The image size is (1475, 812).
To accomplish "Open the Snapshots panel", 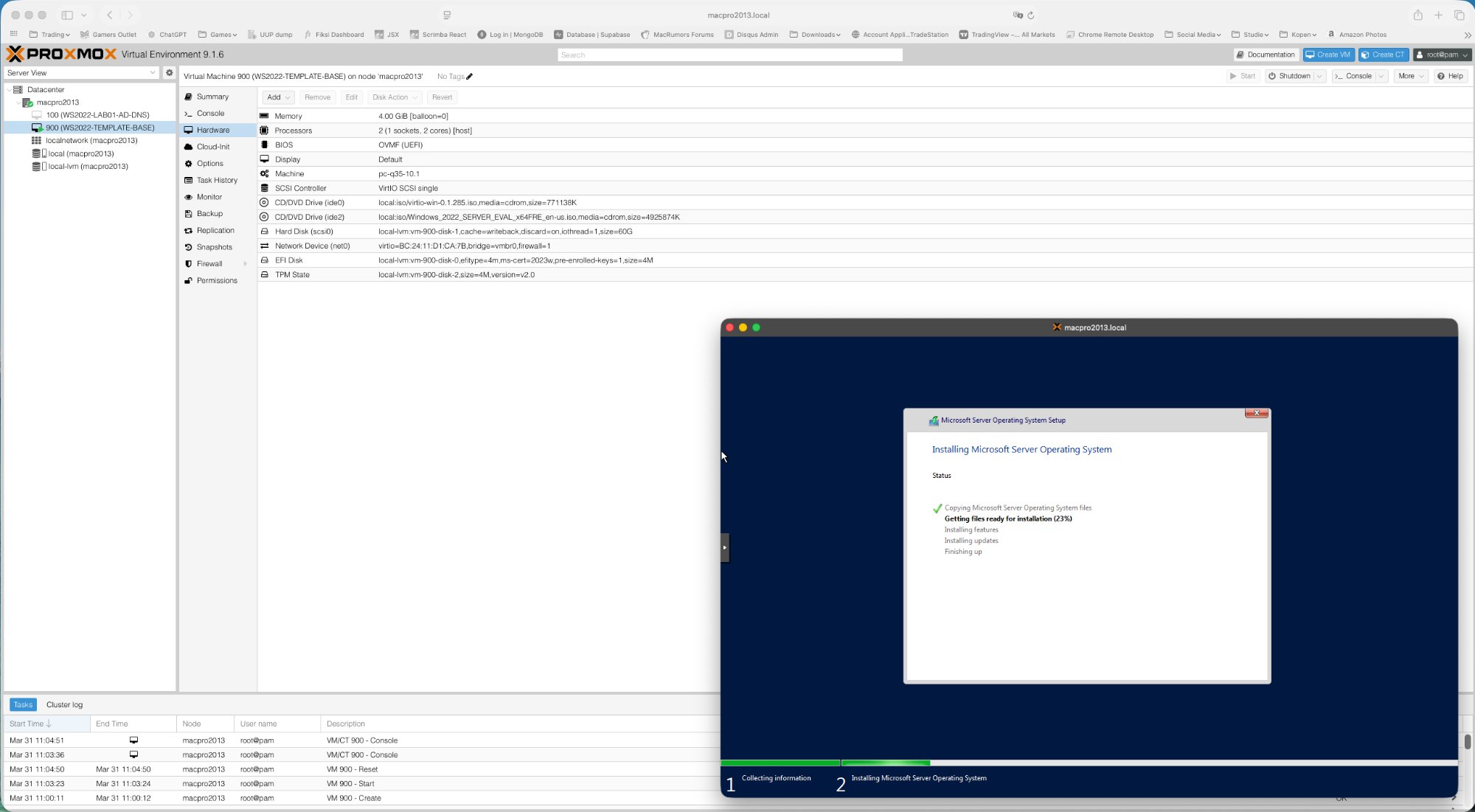I will coord(214,247).
